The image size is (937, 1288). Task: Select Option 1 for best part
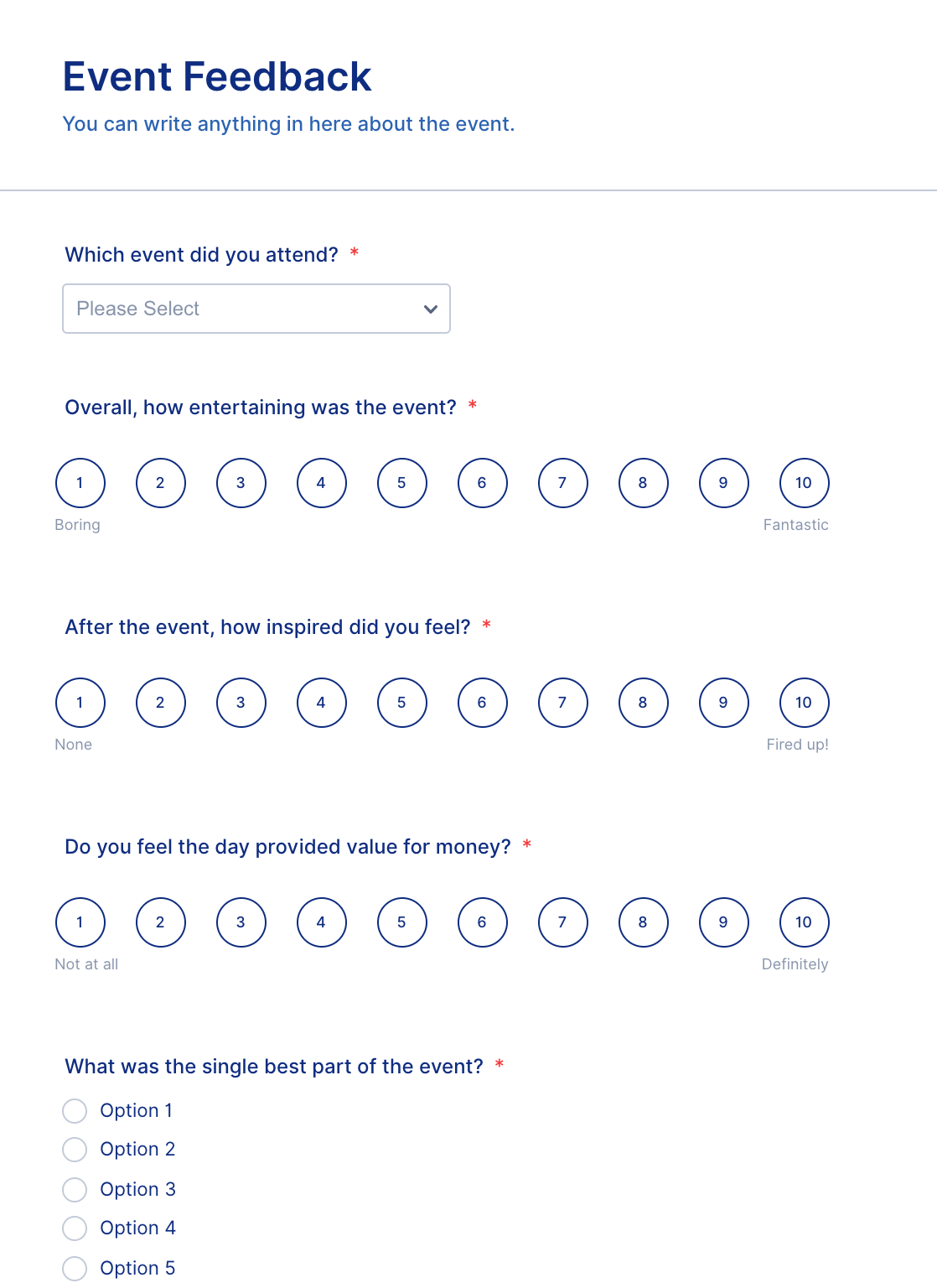[75, 1110]
